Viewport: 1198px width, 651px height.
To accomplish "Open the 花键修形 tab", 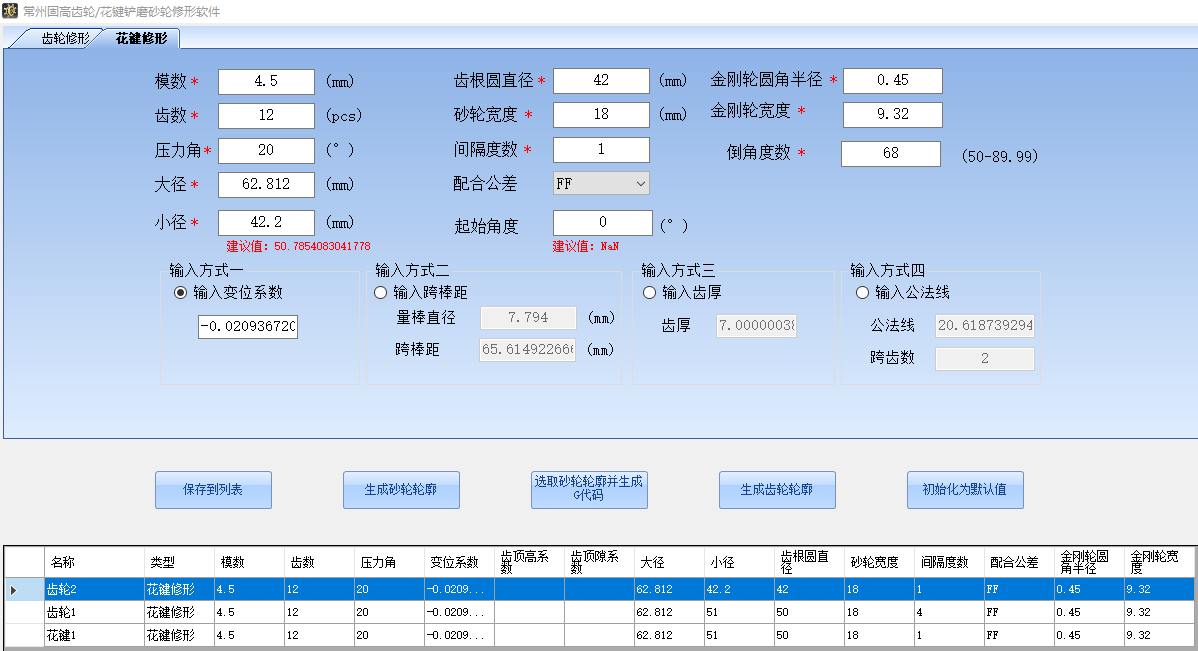I will point(141,39).
